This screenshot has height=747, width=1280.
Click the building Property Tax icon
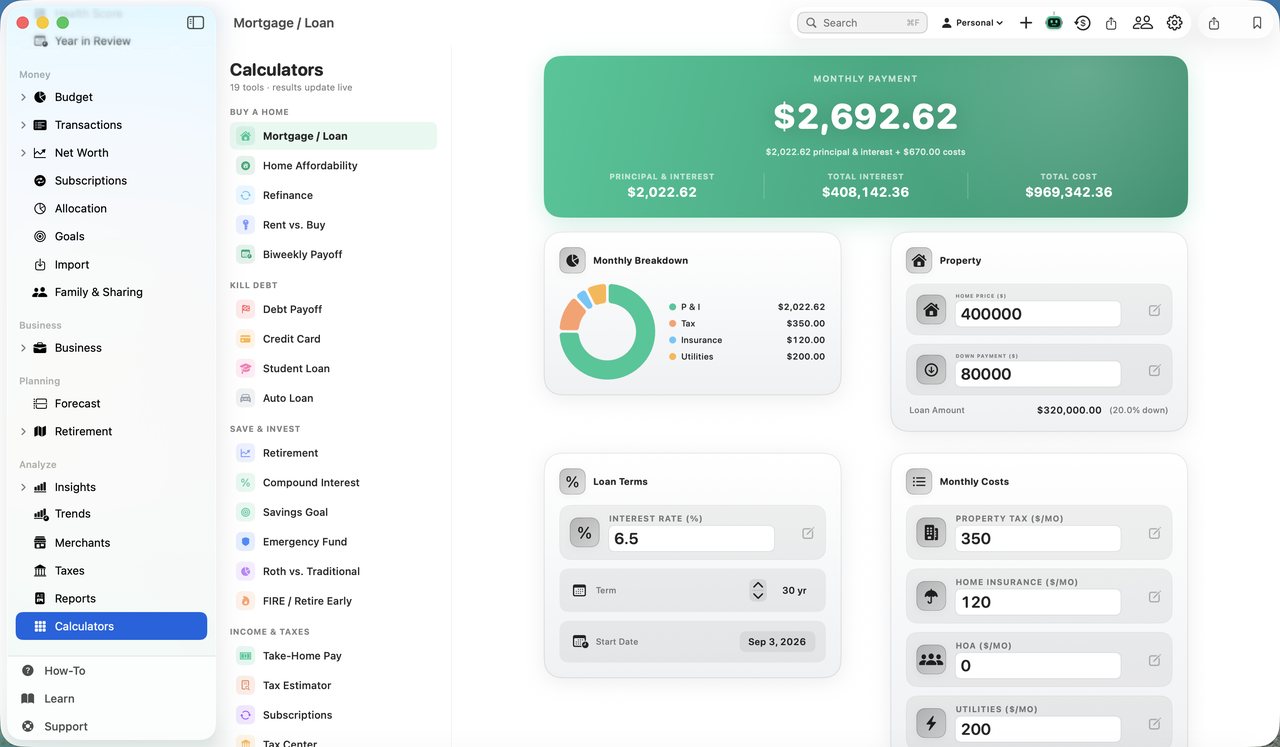(931, 533)
